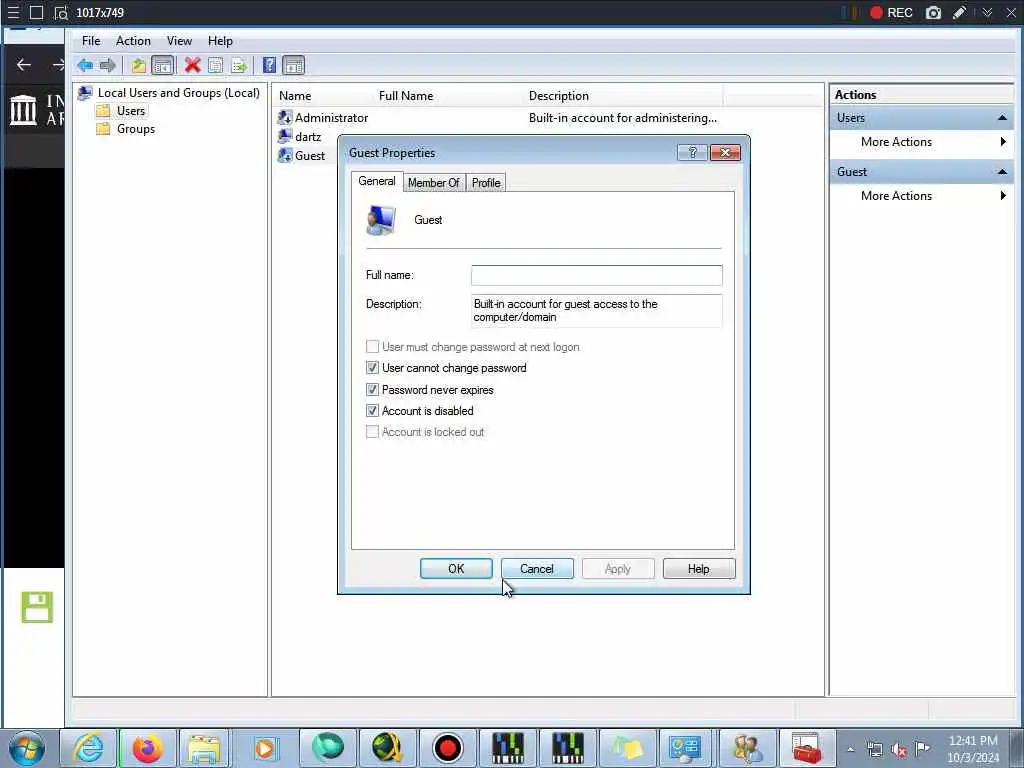Click the camera screenshot icon in the top bar
The height and width of the screenshot is (768, 1024).
pyautogui.click(x=933, y=12)
